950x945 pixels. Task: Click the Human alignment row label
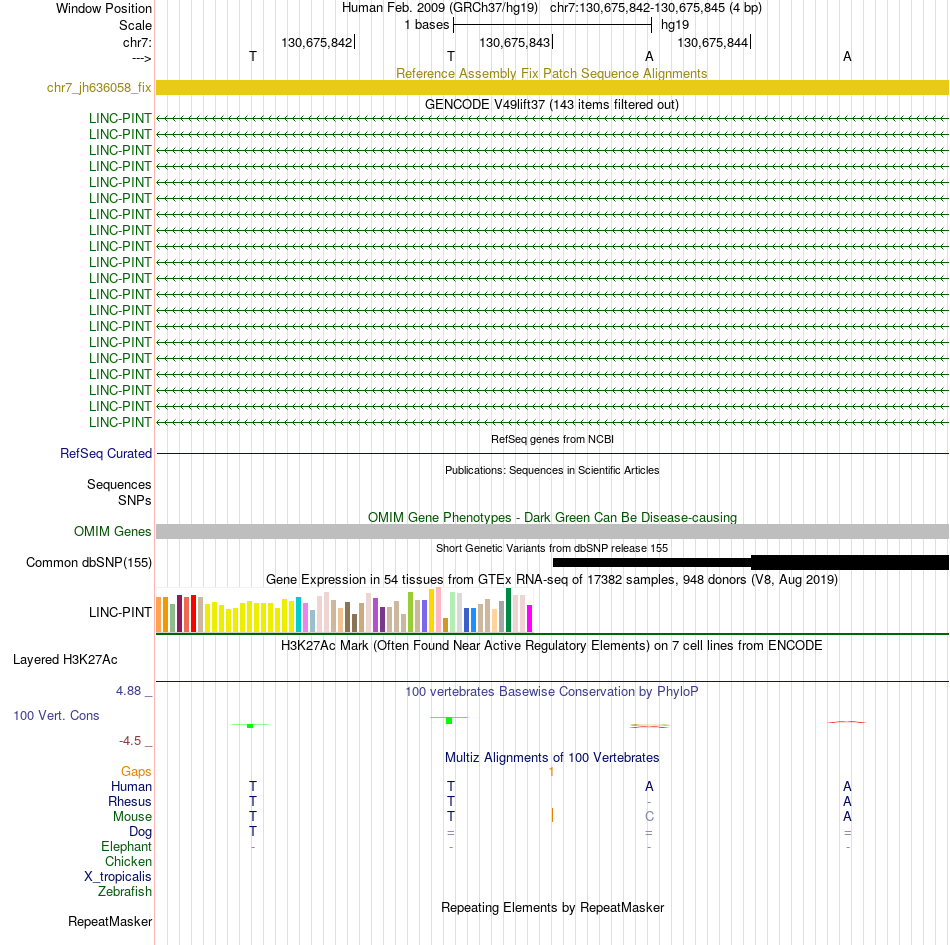[131, 787]
